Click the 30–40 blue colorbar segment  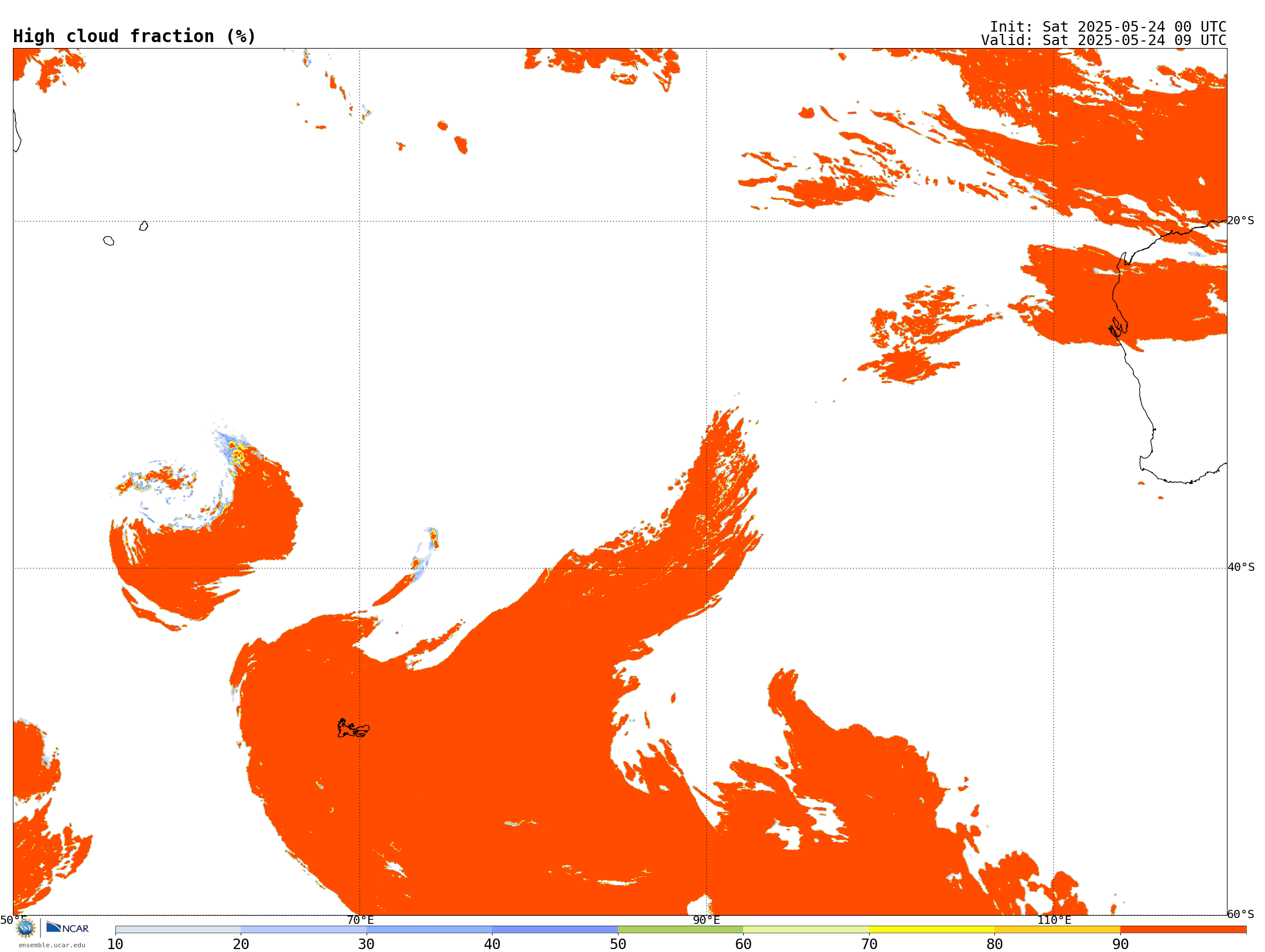(x=429, y=930)
